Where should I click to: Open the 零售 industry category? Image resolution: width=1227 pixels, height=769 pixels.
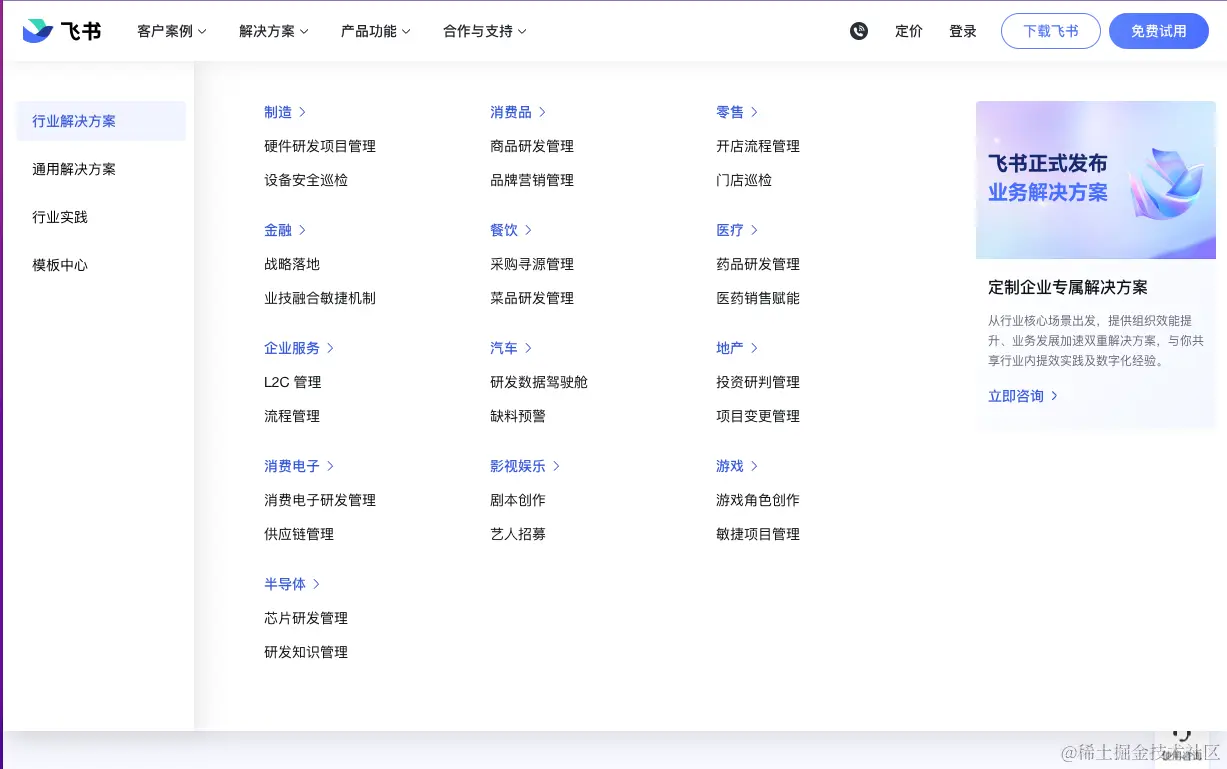(737, 112)
